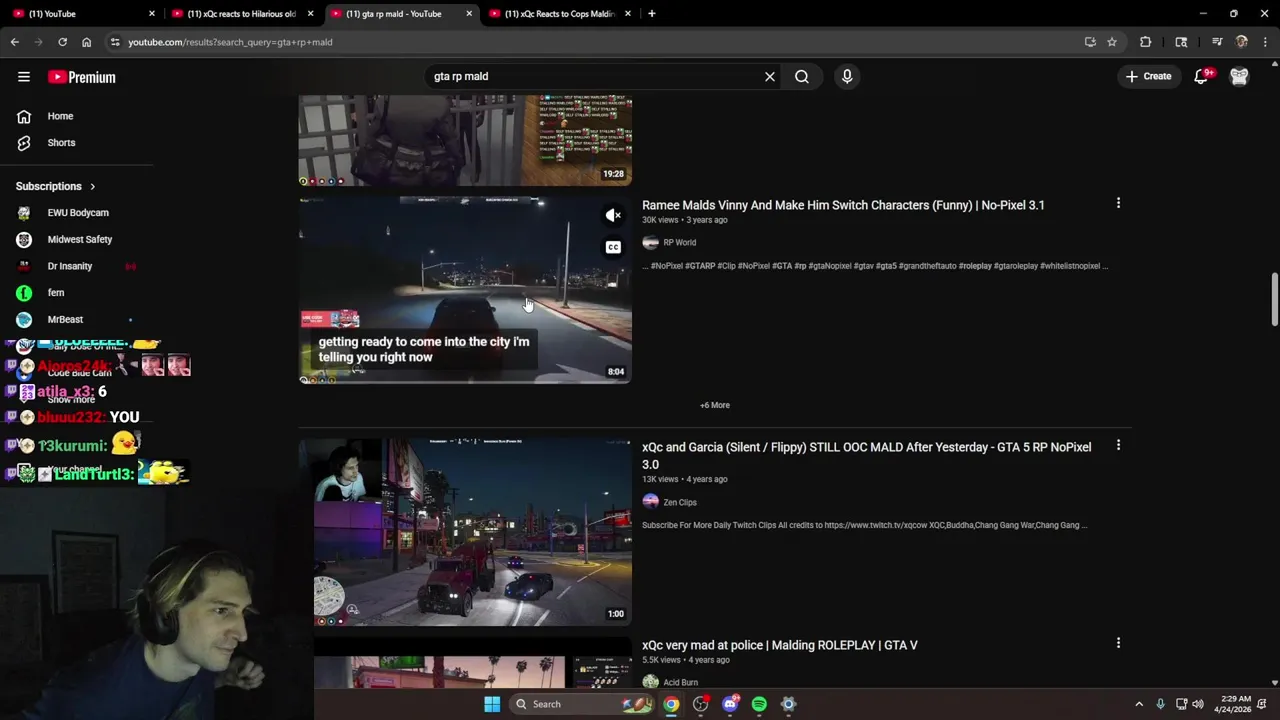Open Chrome three-dot menu
1280x720 pixels.
(1265, 42)
